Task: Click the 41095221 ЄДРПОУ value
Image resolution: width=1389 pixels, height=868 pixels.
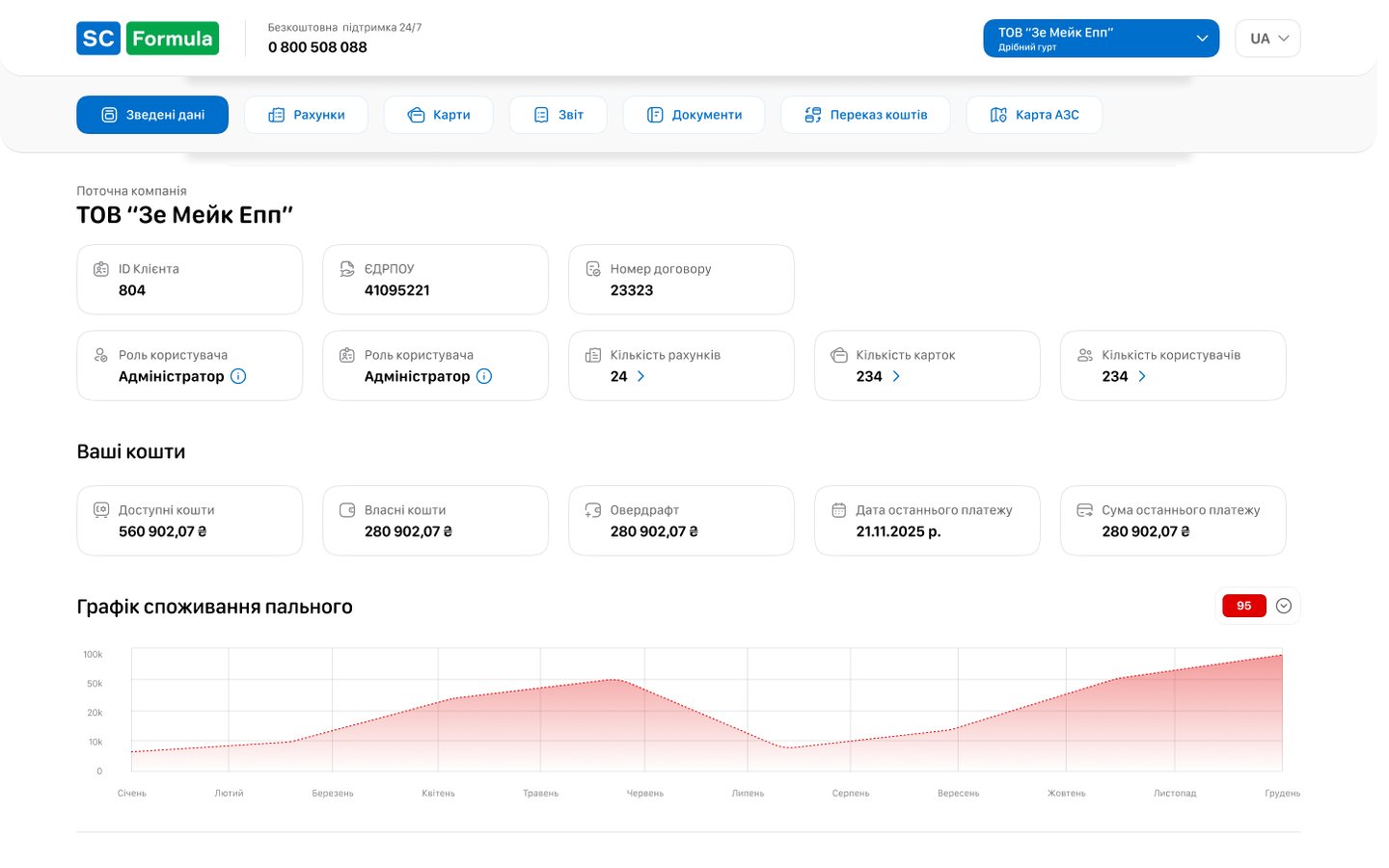Action: 397,290
